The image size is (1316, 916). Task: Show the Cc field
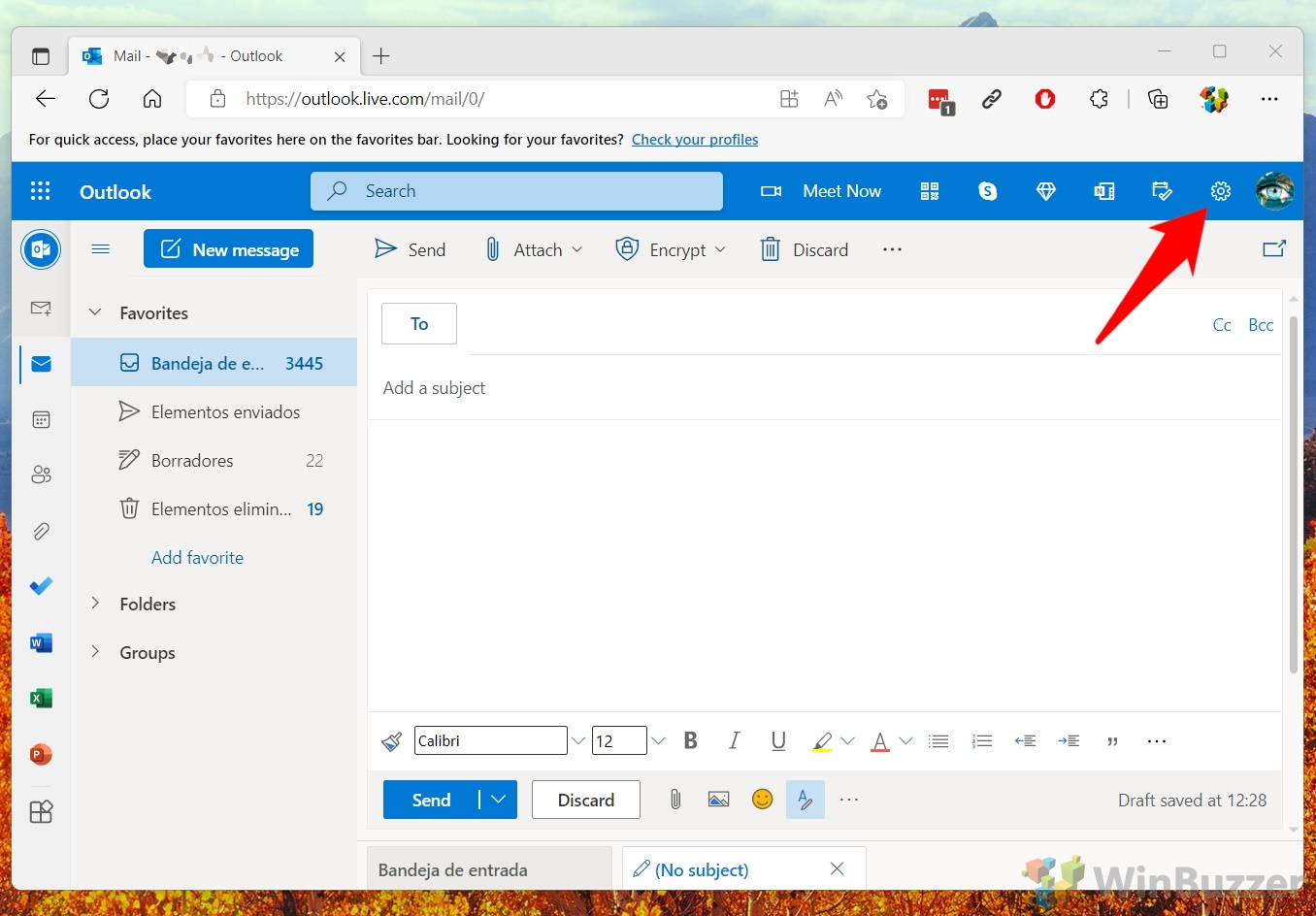(x=1222, y=325)
